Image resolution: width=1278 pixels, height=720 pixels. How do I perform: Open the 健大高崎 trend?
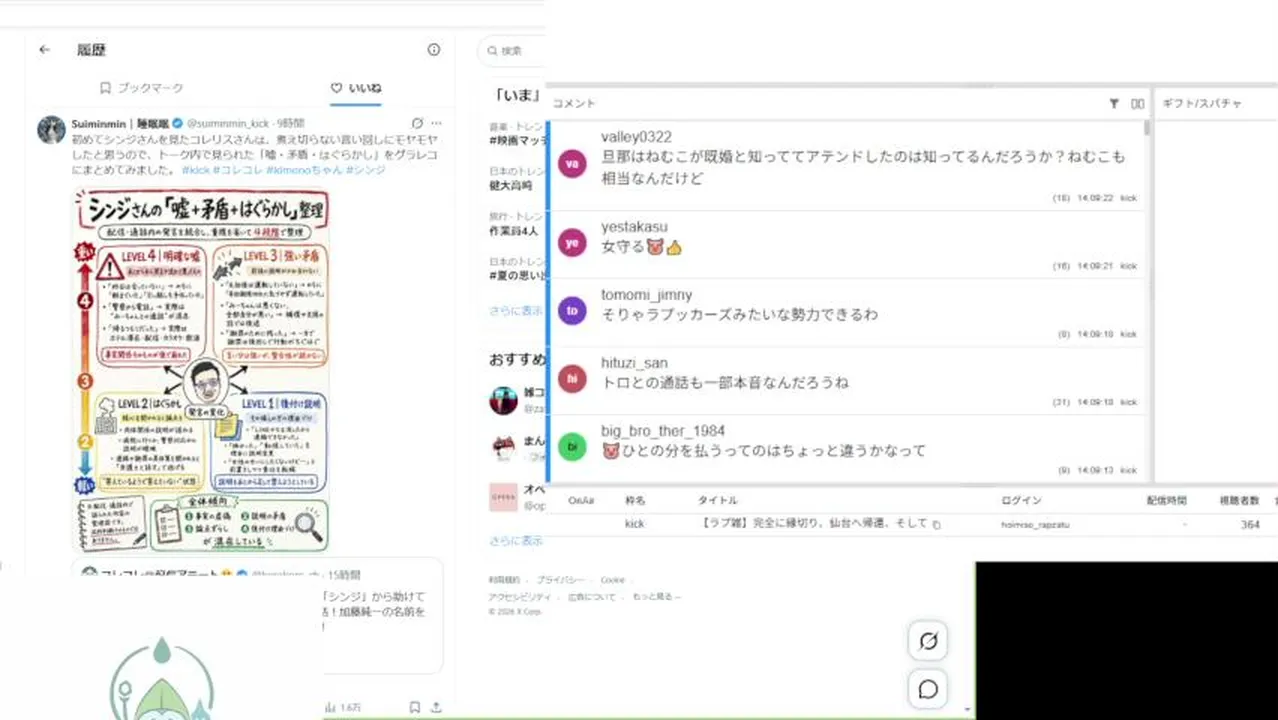[513, 185]
